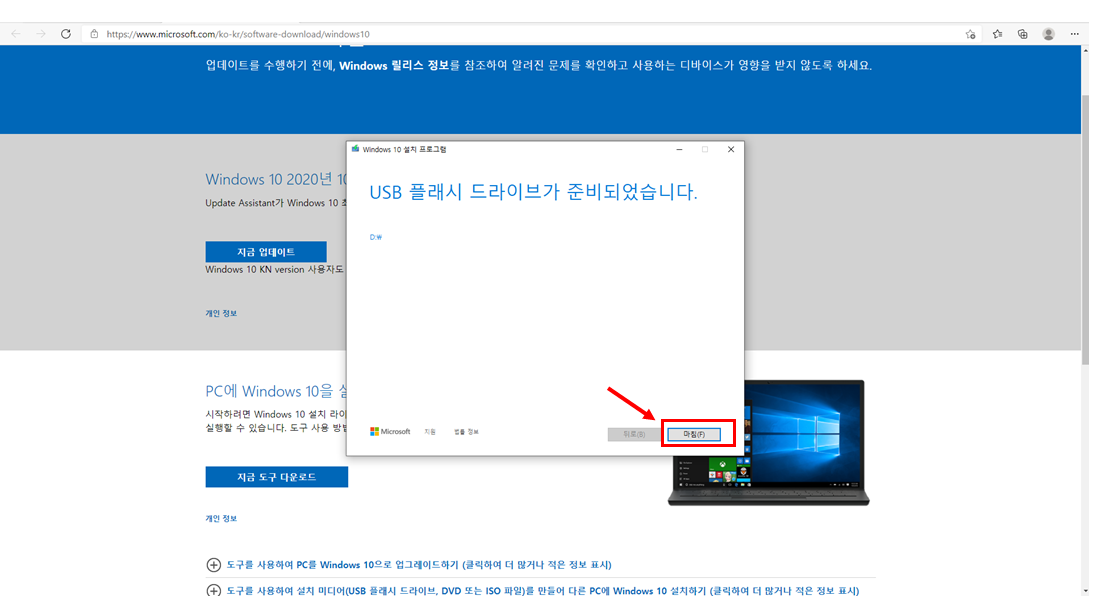Image resolution: width=1110 pixels, height=611 pixels.
Task: Click the 마침(F) finish button
Action: coord(694,434)
